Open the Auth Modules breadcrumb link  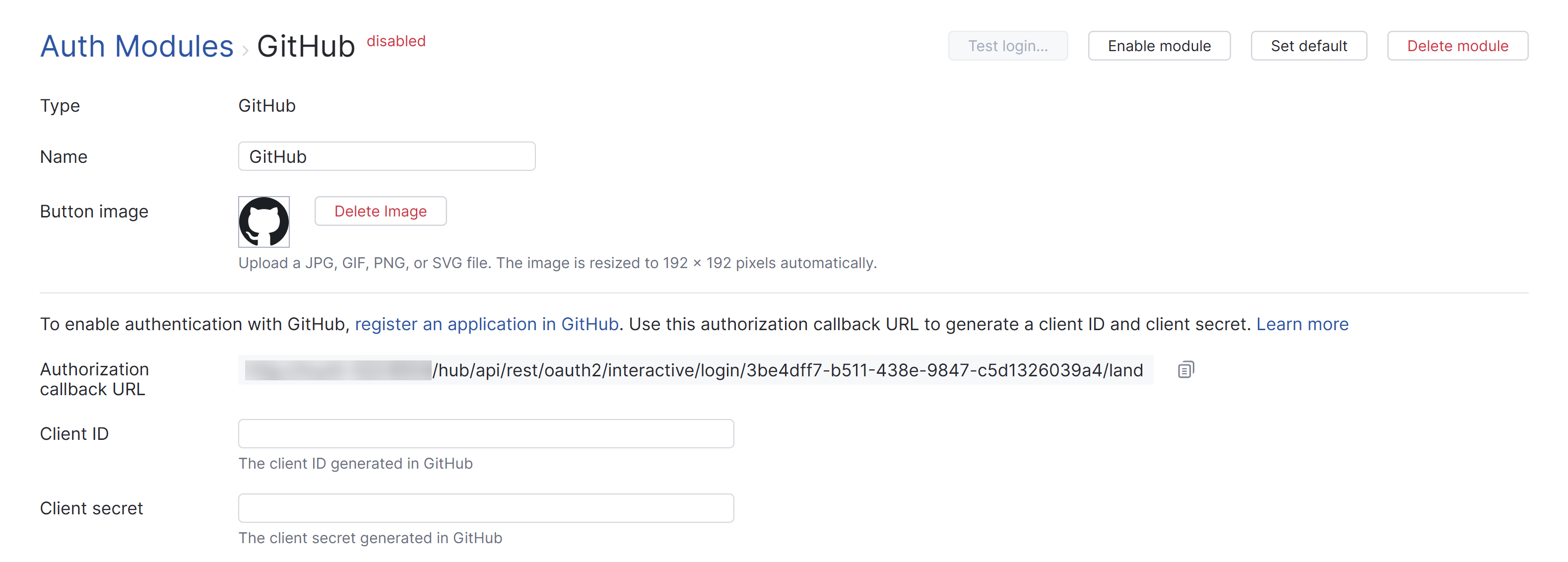[x=136, y=45]
